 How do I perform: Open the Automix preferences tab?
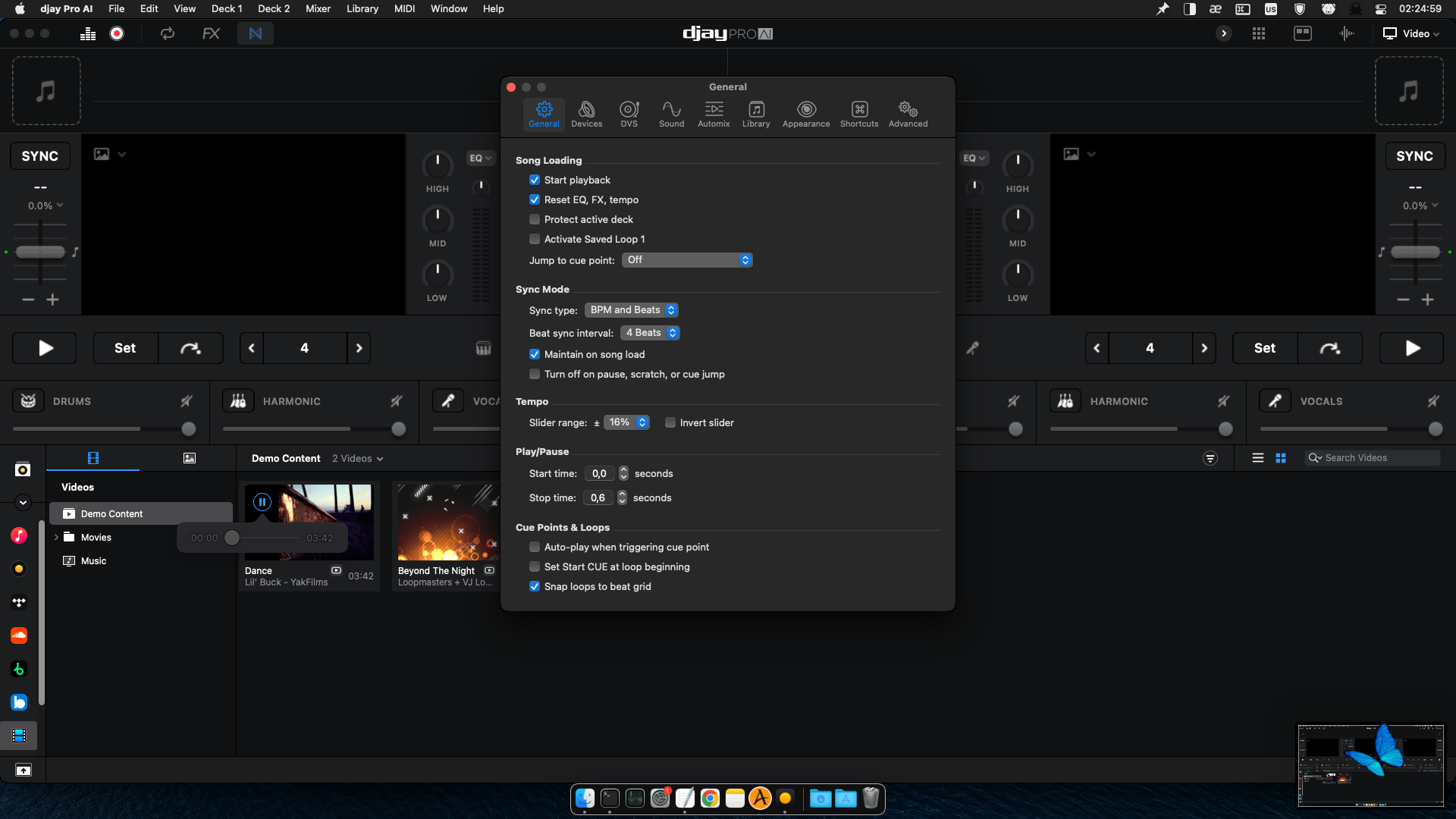coord(714,114)
